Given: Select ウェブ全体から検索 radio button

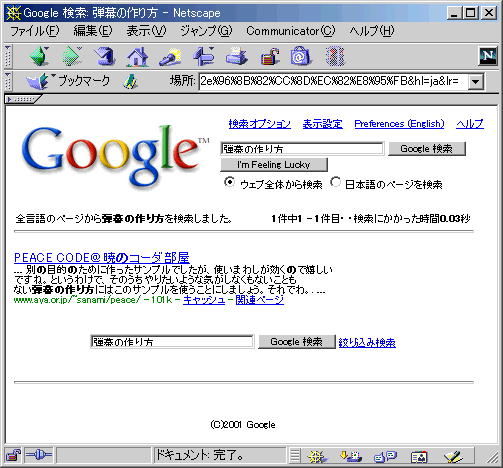Looking at the screenshot, I should pos(229,182).
